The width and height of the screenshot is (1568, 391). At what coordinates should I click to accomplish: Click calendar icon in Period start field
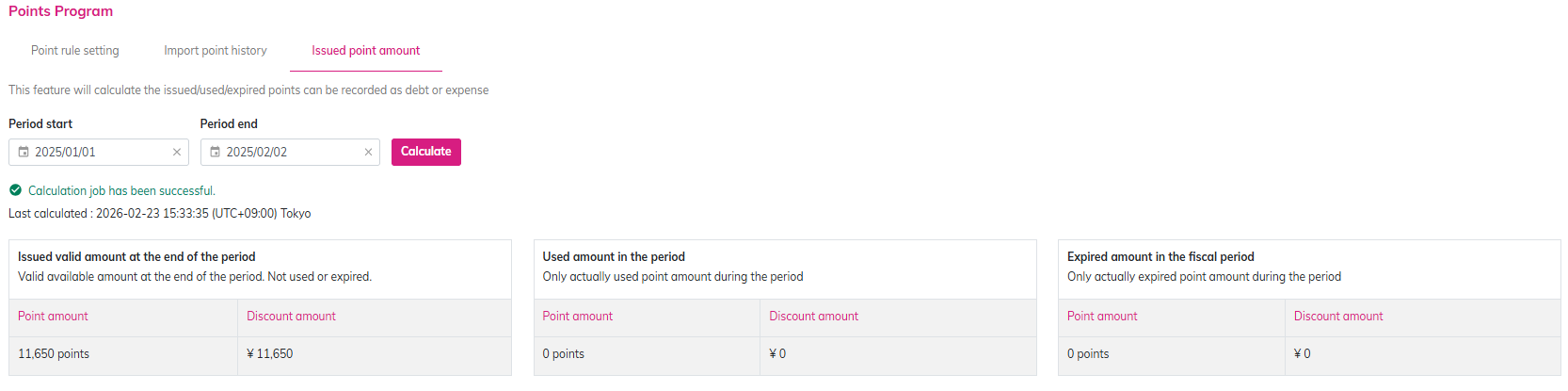[24, 152]
